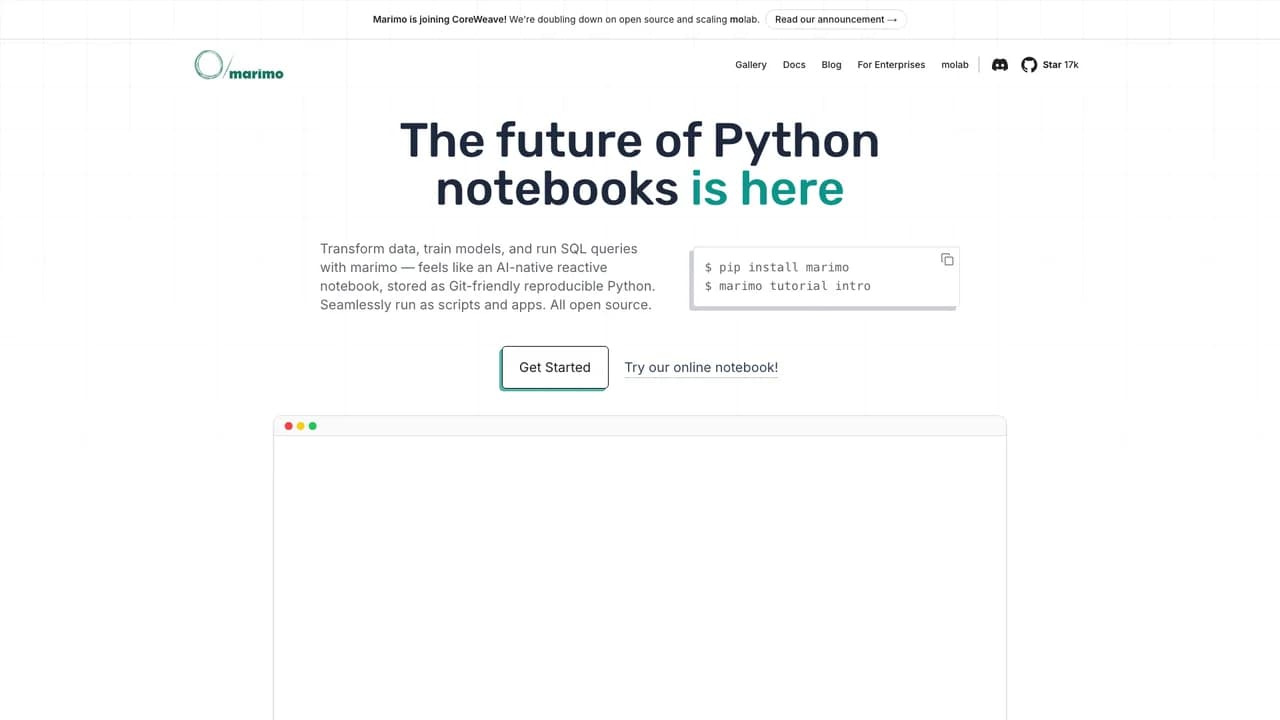The image size is (1280, 720).
Task: Click the red dot in demo window
Action: (289, 426)
